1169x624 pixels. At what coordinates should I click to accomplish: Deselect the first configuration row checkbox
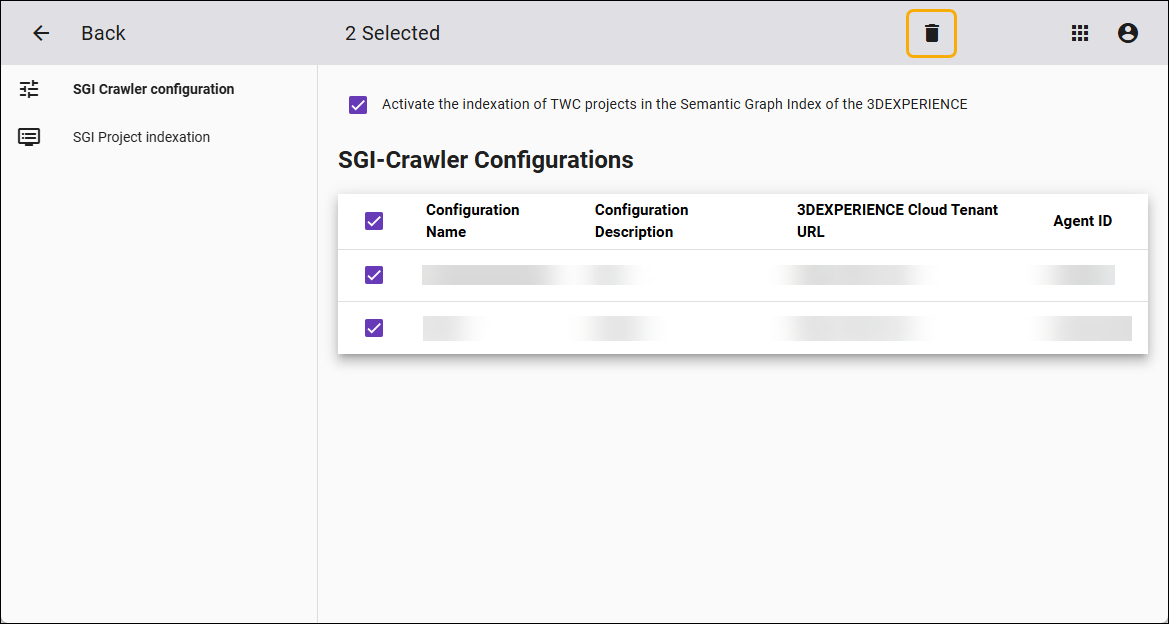[x=374, y=275]
